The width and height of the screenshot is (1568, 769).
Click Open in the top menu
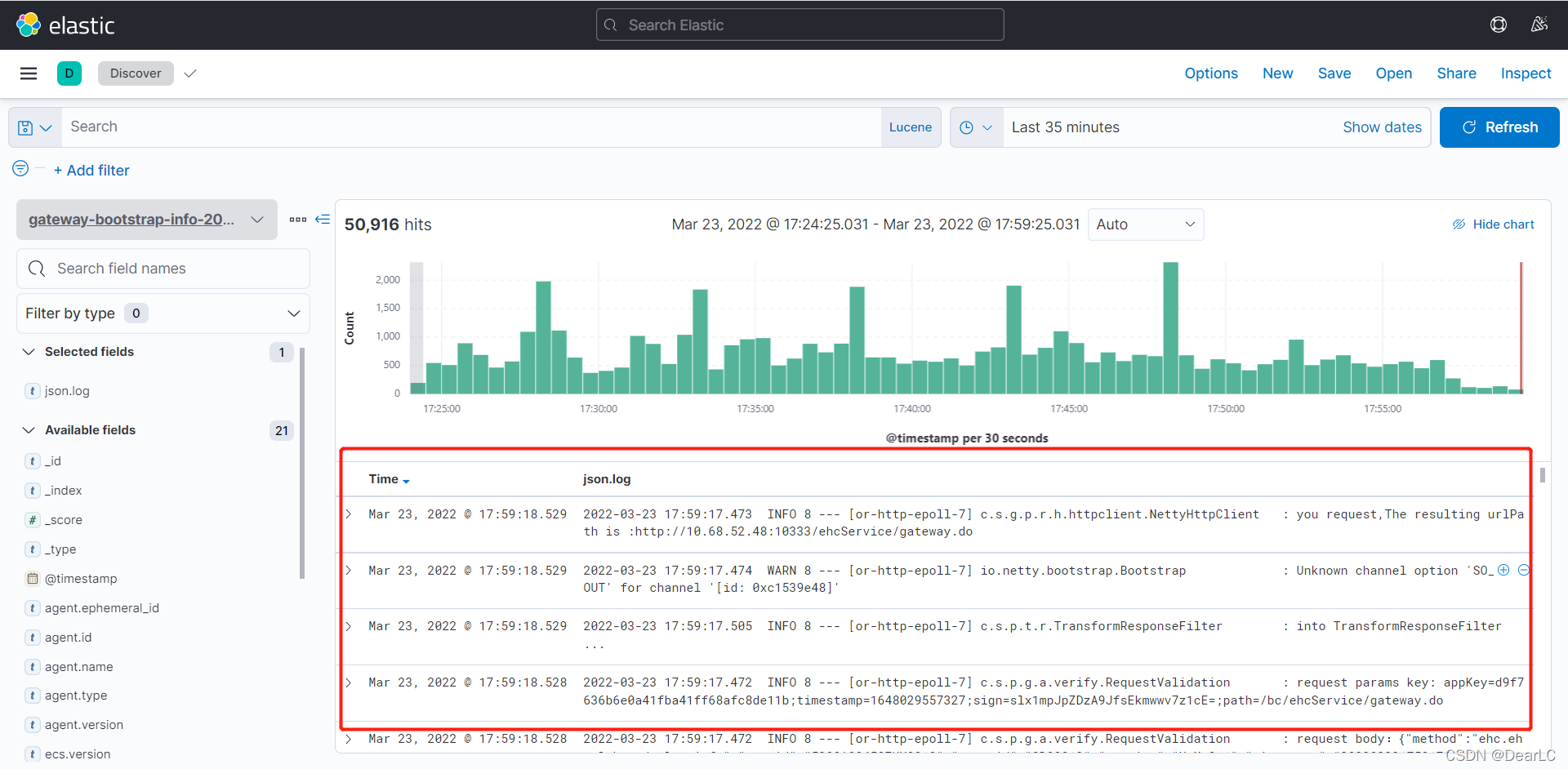1393,73
